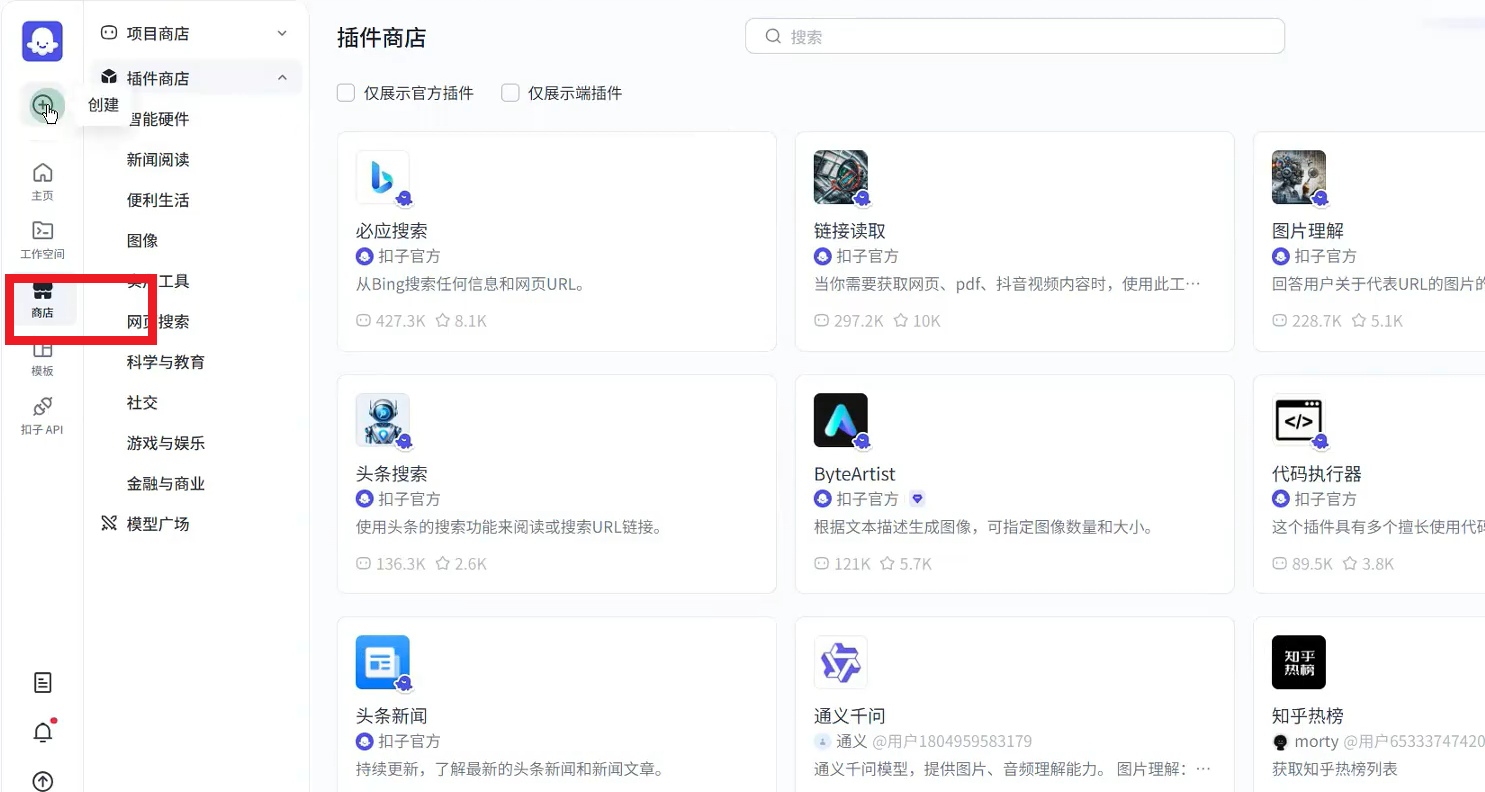Viewport: 1485px width, 792px height.
Task: Click description 从Bing搜索任何信息和网页URL。
Action: point(470,284)
